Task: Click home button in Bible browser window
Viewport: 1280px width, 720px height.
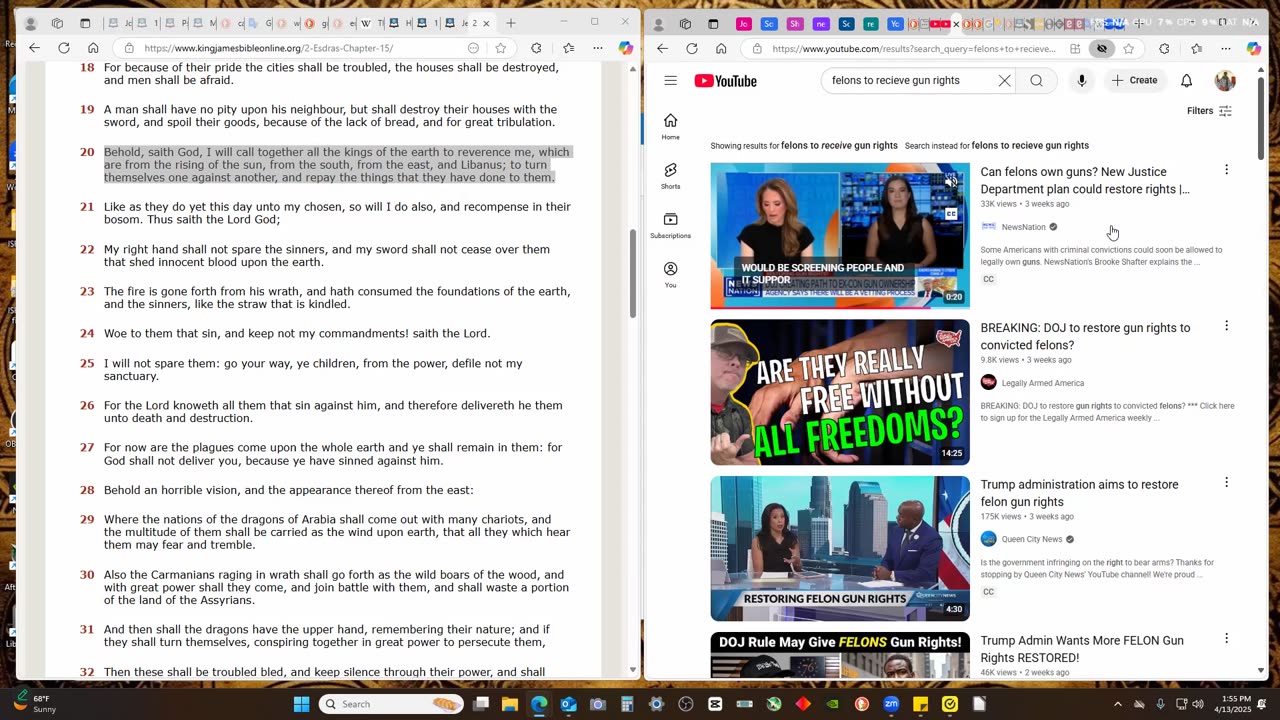Action: (x=93, y=47)
